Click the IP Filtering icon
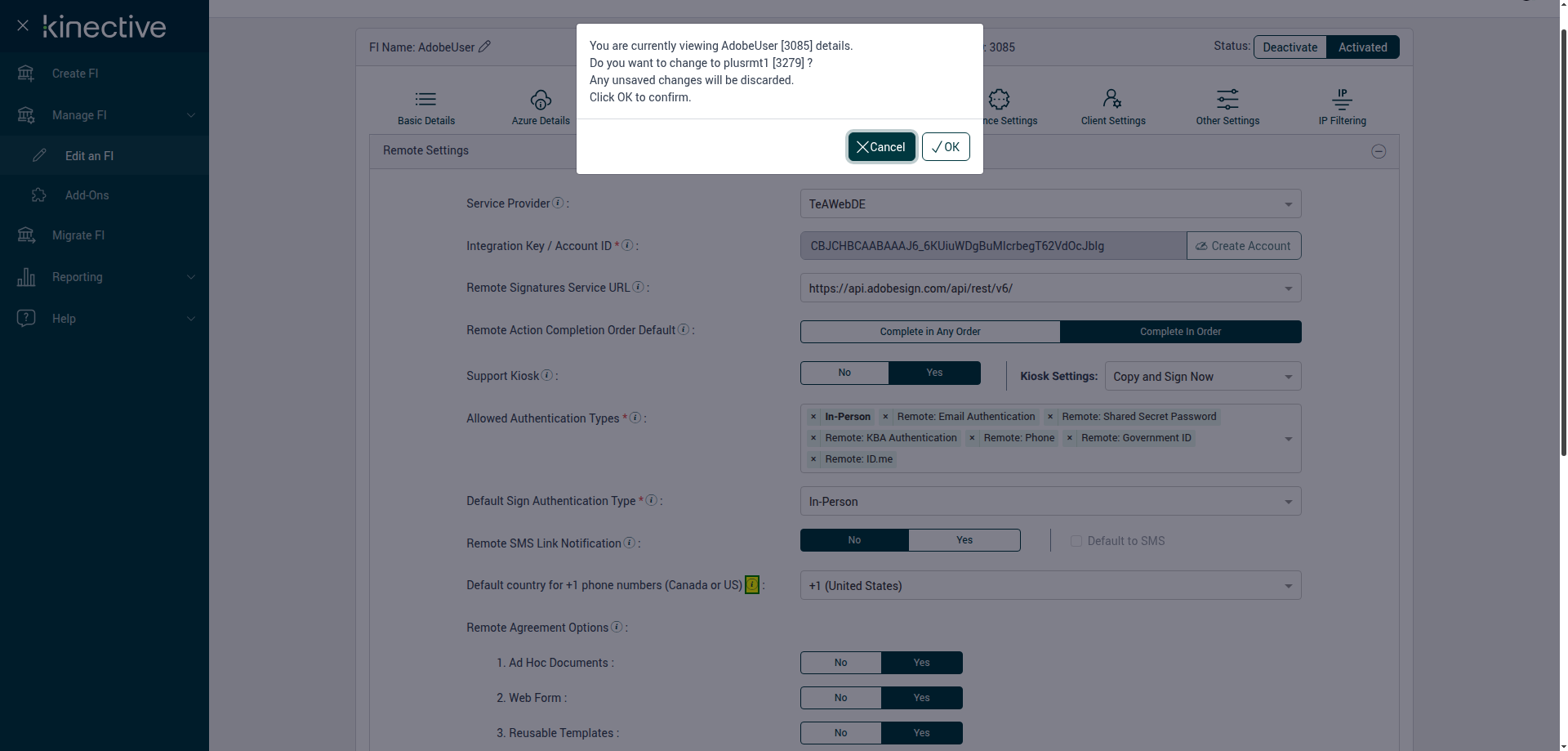The image size is (1568, 751). [1342, 100]
